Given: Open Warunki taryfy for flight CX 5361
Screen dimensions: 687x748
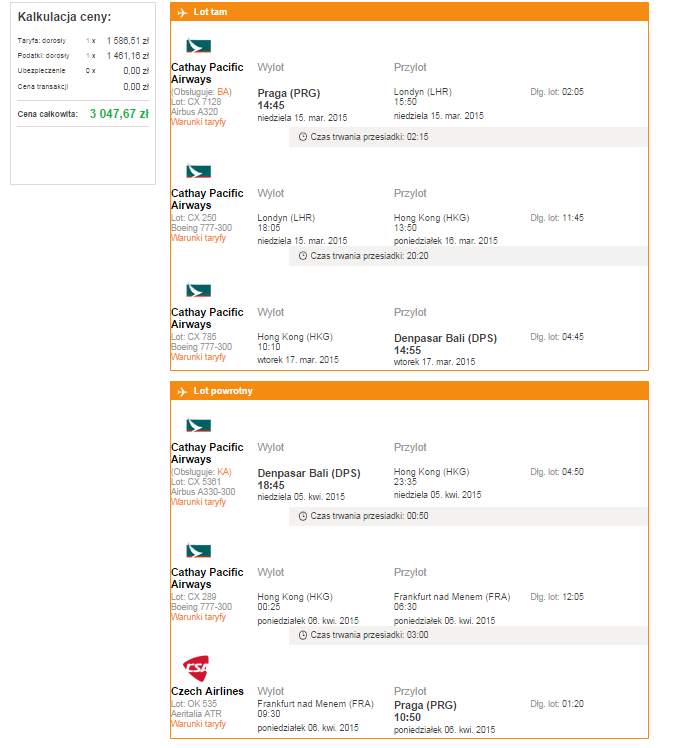Looking at the screenshot, I should 198,502.
